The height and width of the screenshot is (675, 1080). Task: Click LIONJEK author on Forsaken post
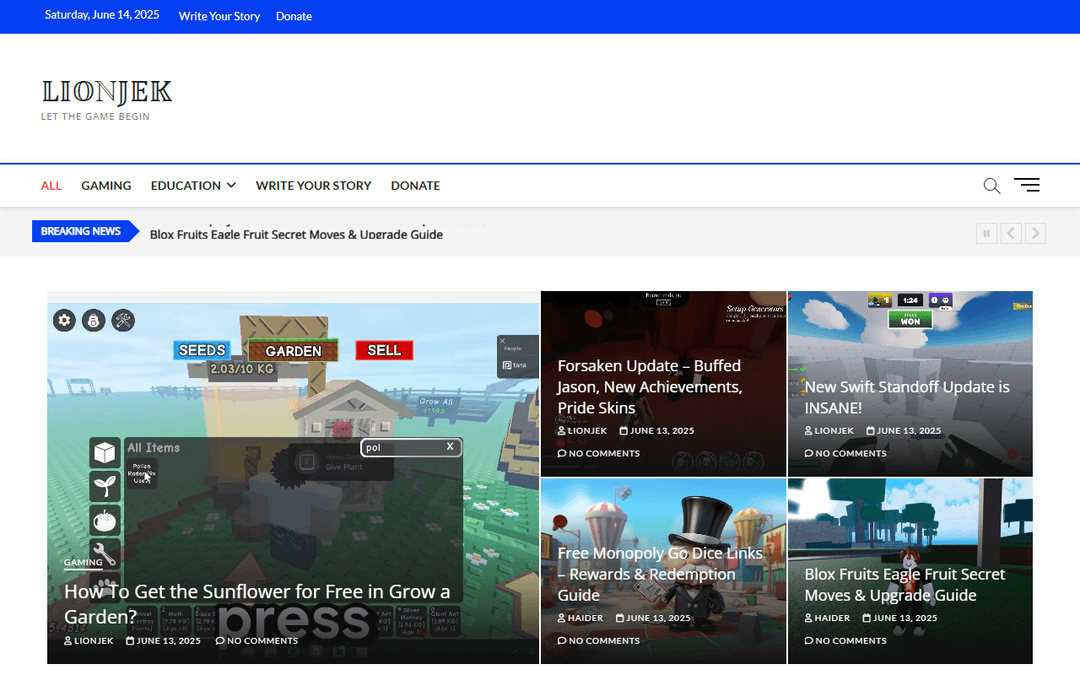coord(582,430)
